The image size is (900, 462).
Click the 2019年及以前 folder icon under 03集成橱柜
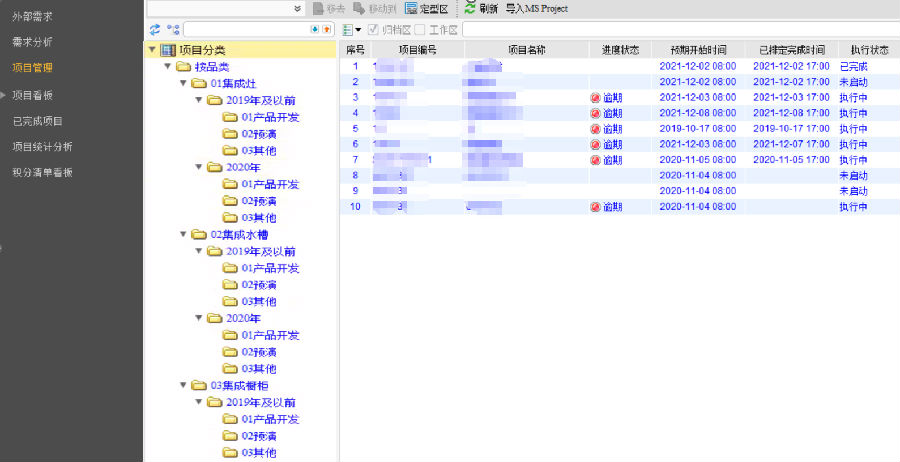pos(214,402)
